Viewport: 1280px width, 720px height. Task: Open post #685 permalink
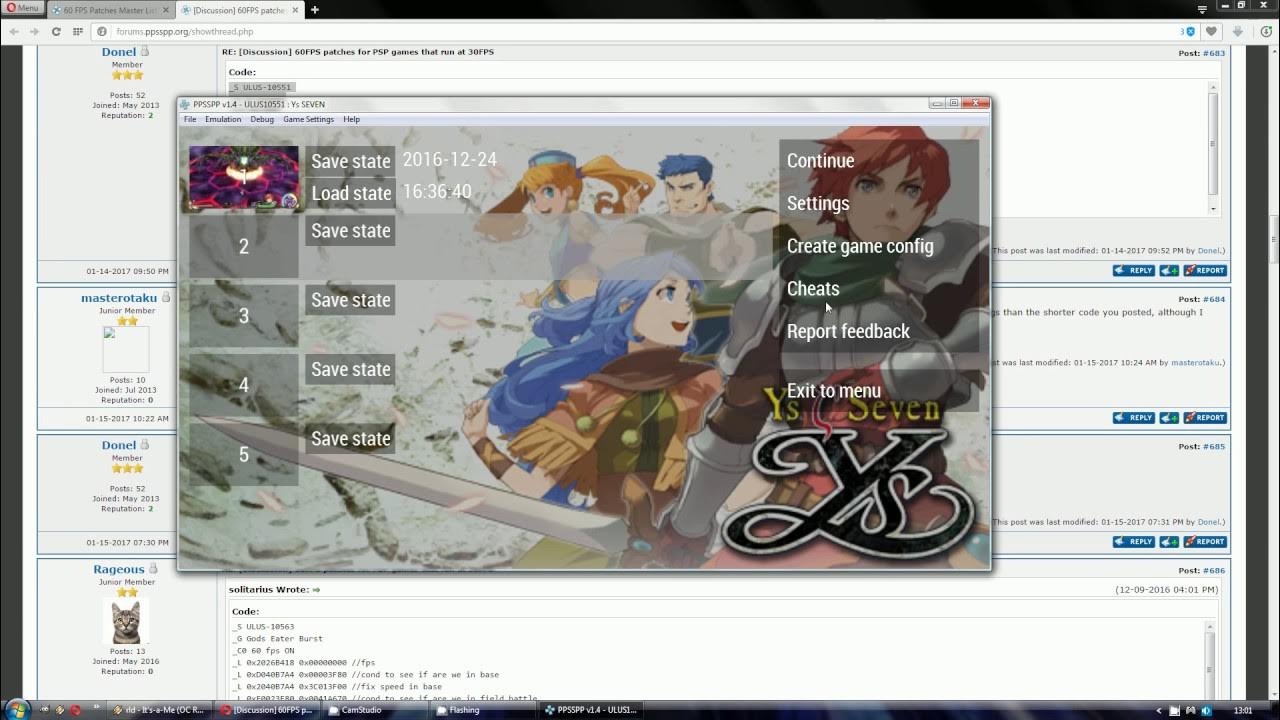(x=1214, y=447)
